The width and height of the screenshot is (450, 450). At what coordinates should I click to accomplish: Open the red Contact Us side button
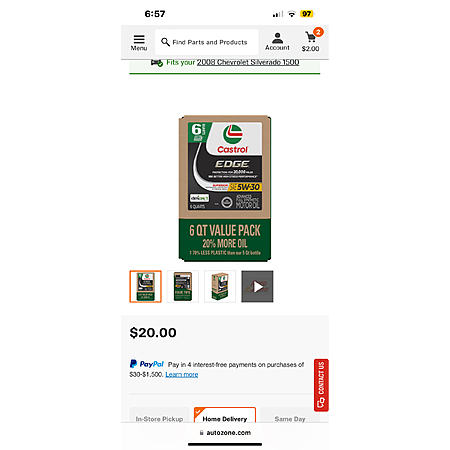pyautogui.click(x=321, y=385)
